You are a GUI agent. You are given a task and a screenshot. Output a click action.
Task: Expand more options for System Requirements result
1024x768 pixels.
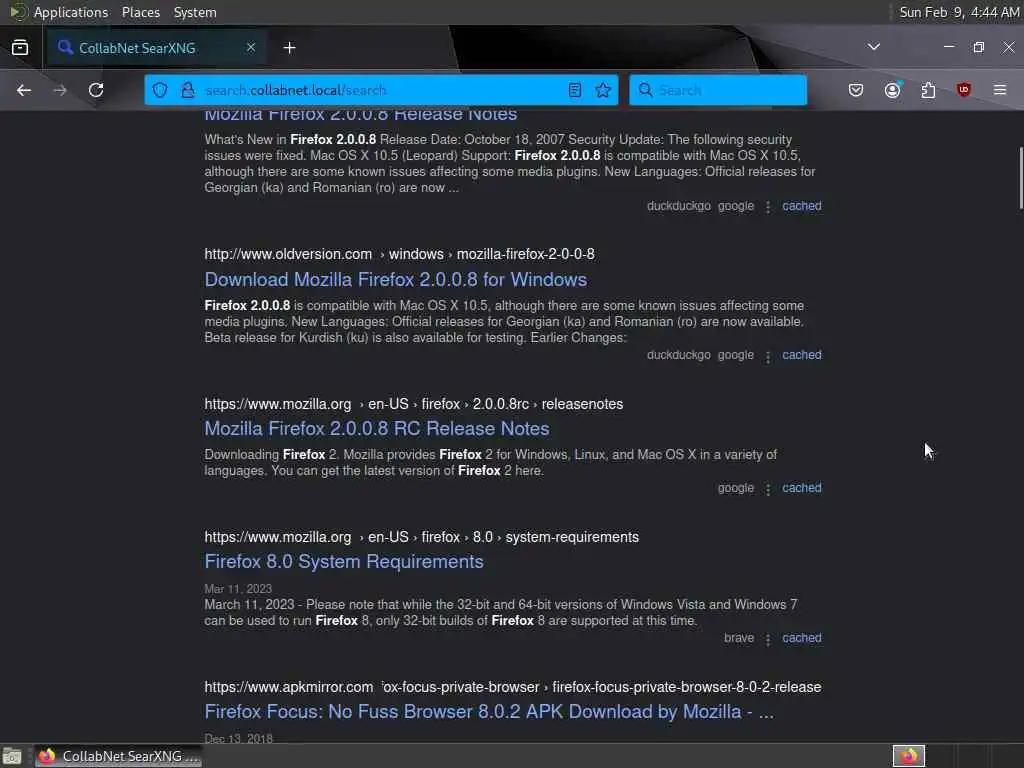[768, 639]
